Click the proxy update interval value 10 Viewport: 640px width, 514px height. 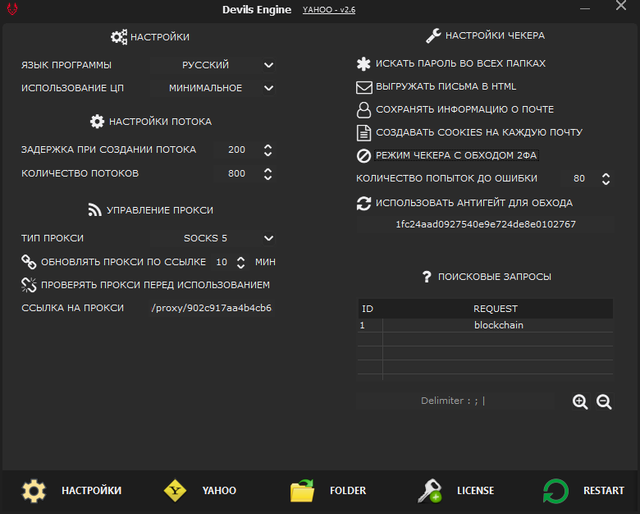222,262
